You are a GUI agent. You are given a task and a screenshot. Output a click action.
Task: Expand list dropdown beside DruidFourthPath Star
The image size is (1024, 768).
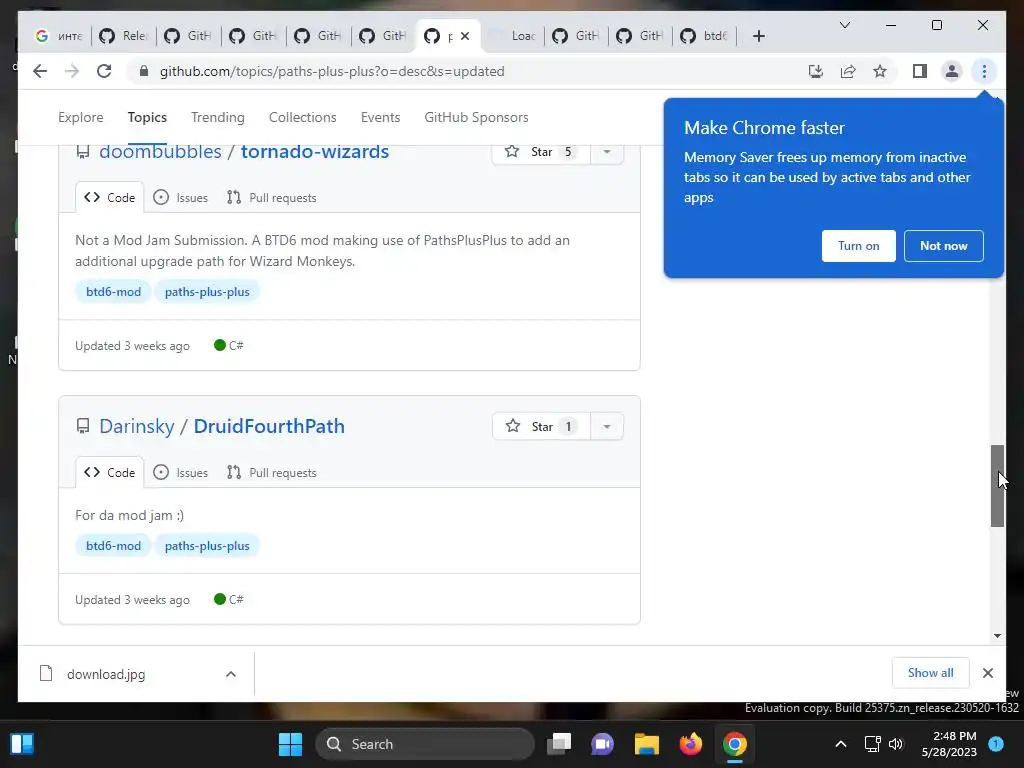607,426
